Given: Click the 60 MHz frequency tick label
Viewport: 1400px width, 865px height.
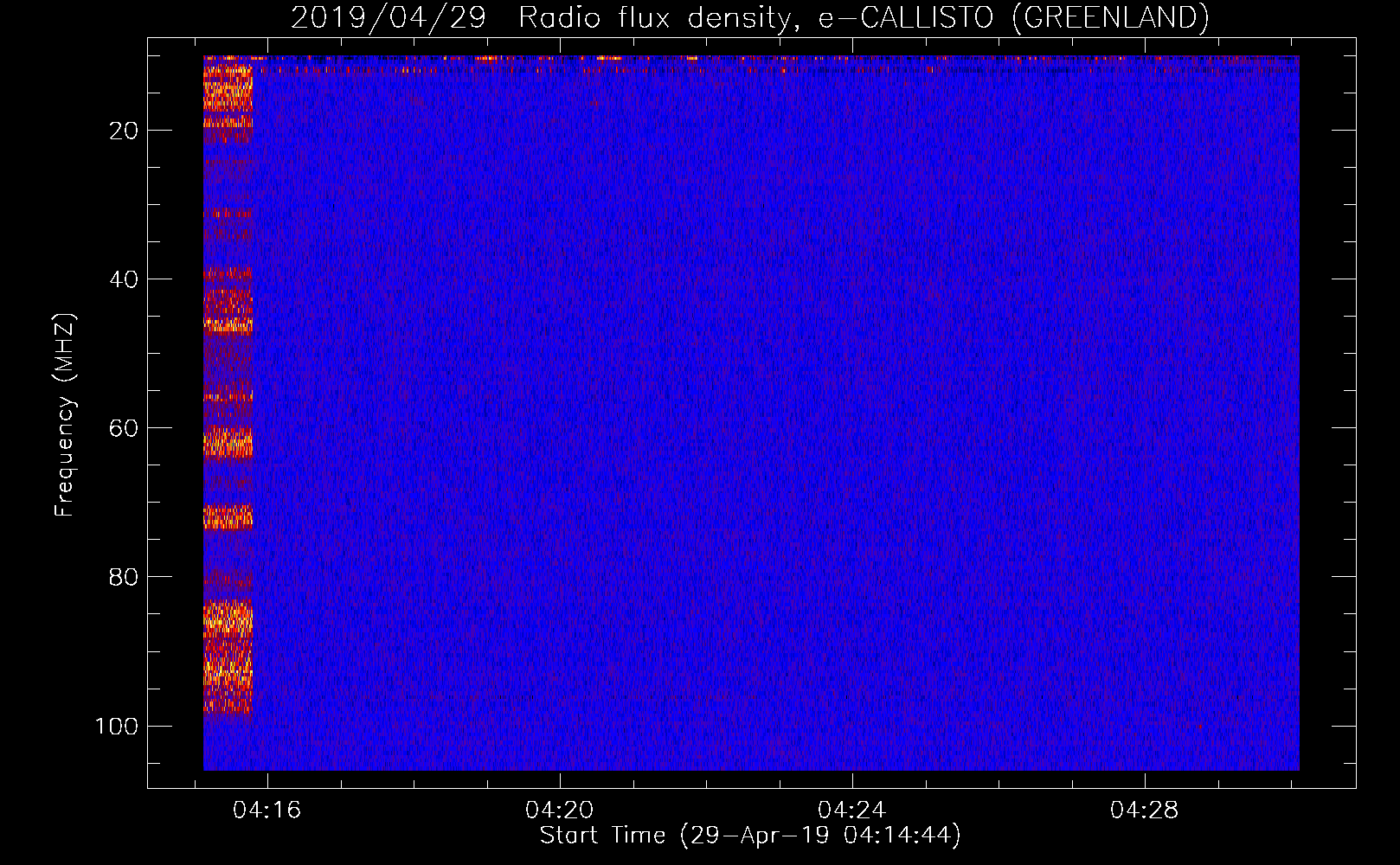Looking at the screenshot, I should tap(124, 428).
